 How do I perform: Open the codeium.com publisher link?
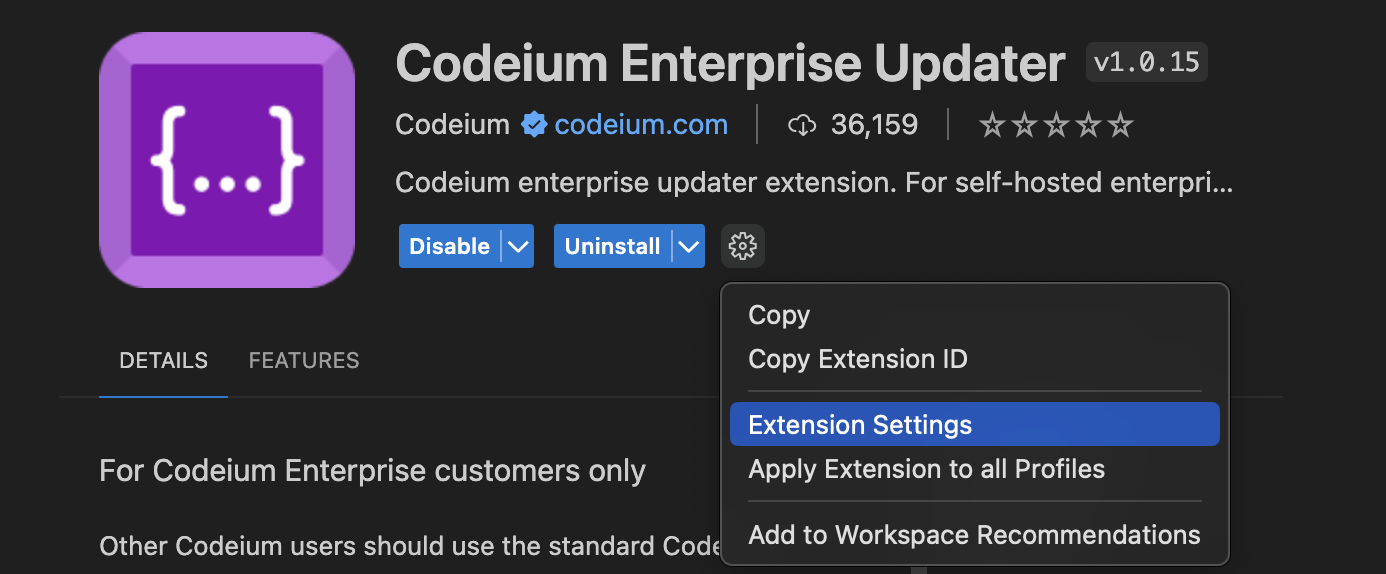(x=641, y=125)
